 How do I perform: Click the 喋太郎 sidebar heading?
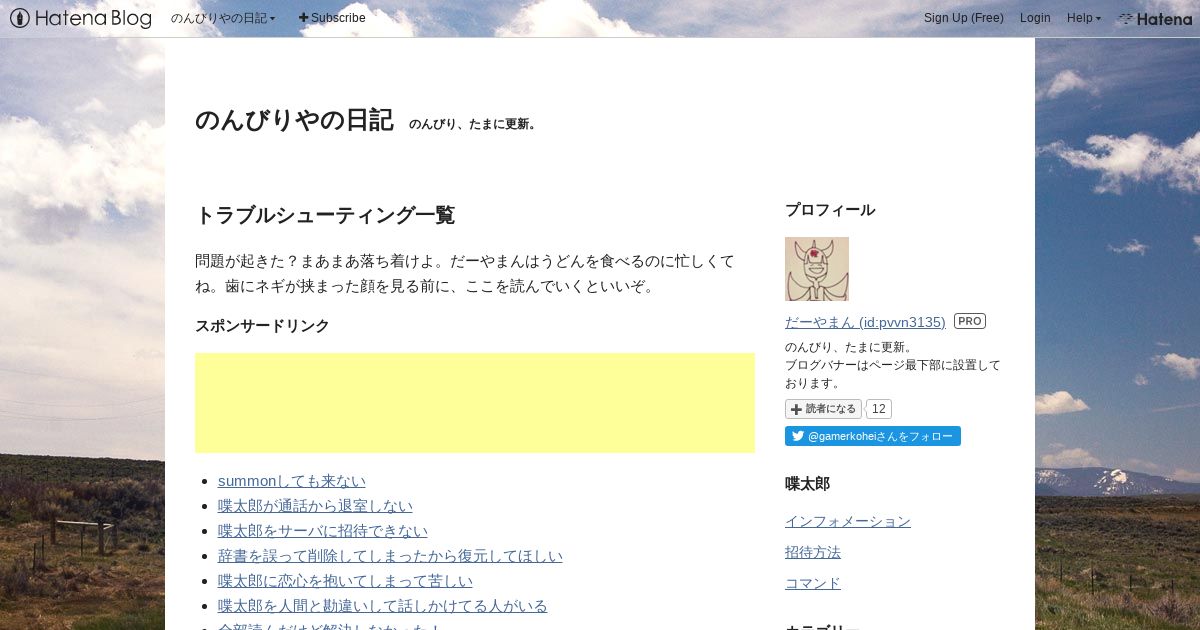click(x=808, y=484)
